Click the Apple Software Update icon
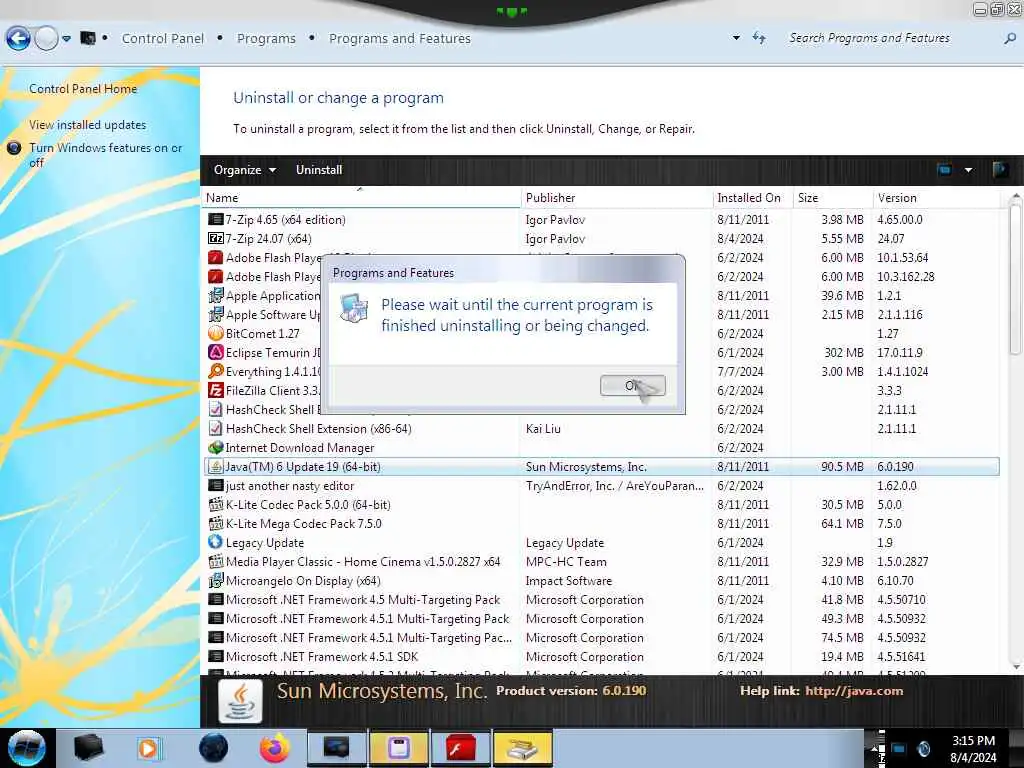1024x768 pixels. coord(216,314)
